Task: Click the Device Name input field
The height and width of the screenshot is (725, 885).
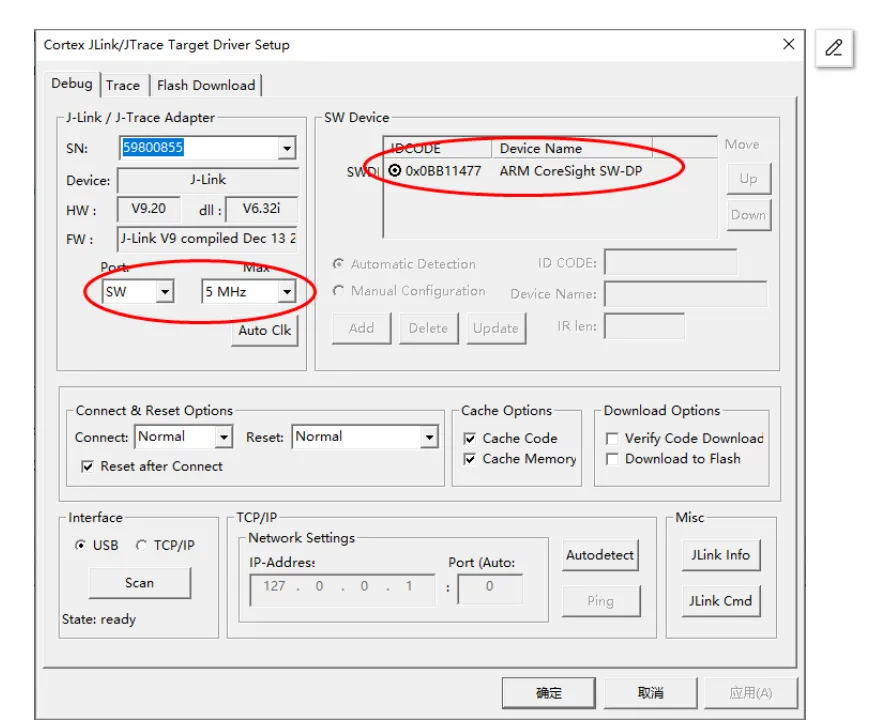Action: coord(686,294)
